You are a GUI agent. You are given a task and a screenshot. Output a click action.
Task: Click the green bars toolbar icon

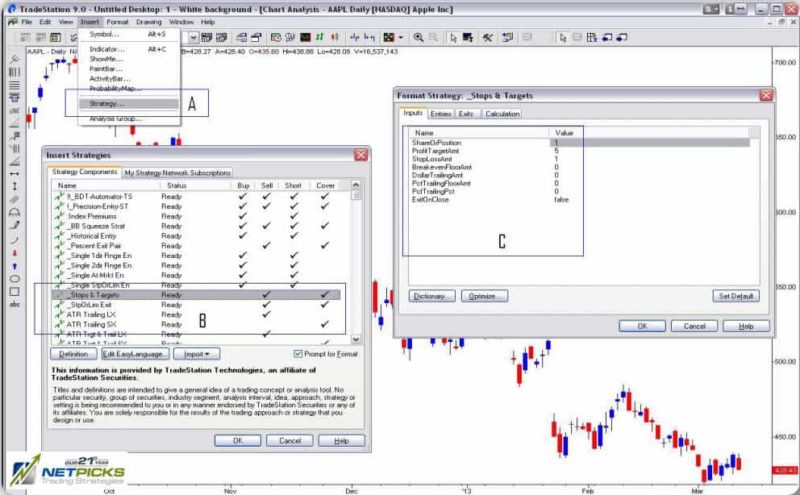[x=320, y=37]
